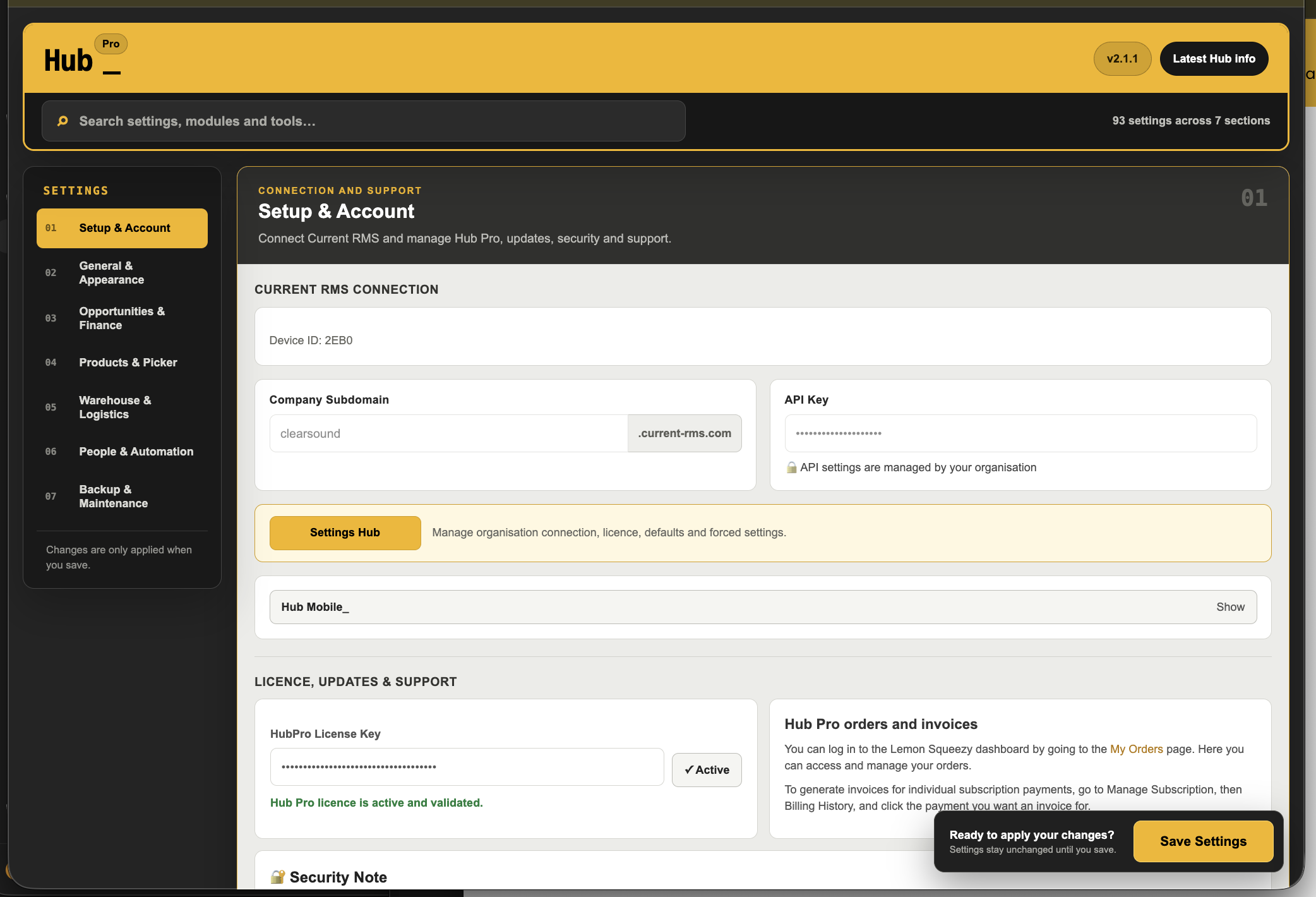This screenshot has height=897, width=1316.
Task: Click the Setup & Account page title
Action: tap(337, 211)
